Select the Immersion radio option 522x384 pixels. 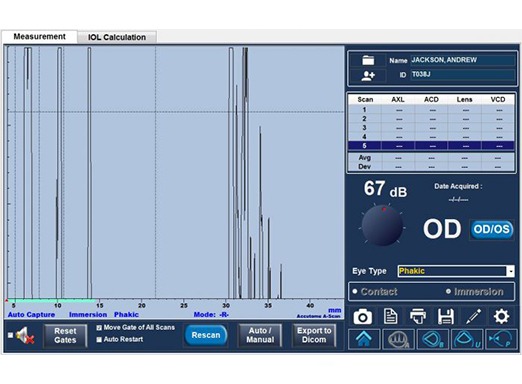(448, 292)
